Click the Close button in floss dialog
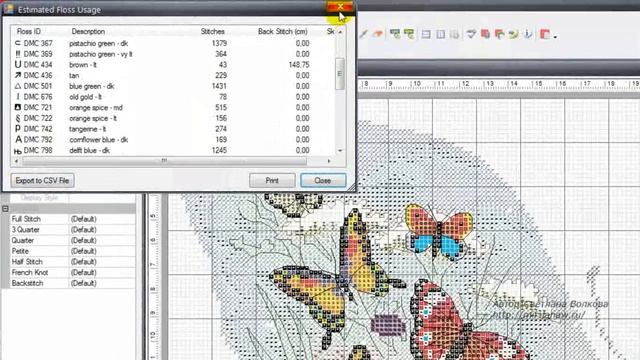This screenshot has width=640, height=360. tap(323, 180)
